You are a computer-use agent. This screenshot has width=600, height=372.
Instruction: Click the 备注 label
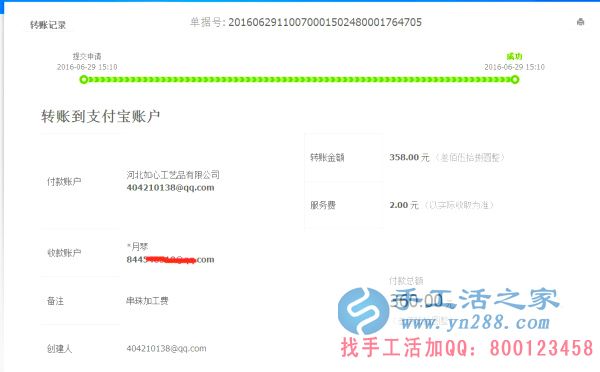pos(55,301)
